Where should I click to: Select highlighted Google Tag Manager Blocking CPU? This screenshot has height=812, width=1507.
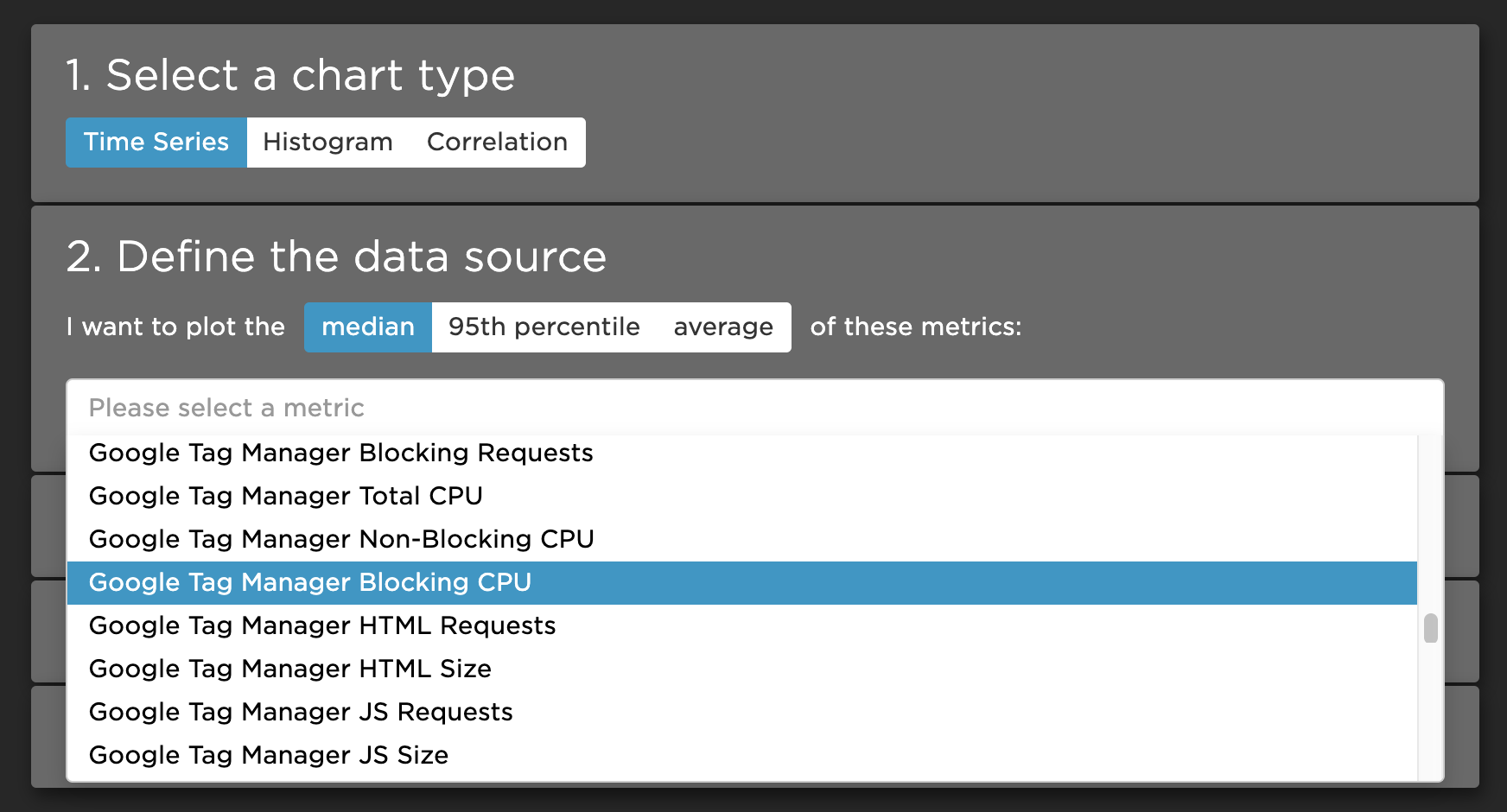[310, 583]
